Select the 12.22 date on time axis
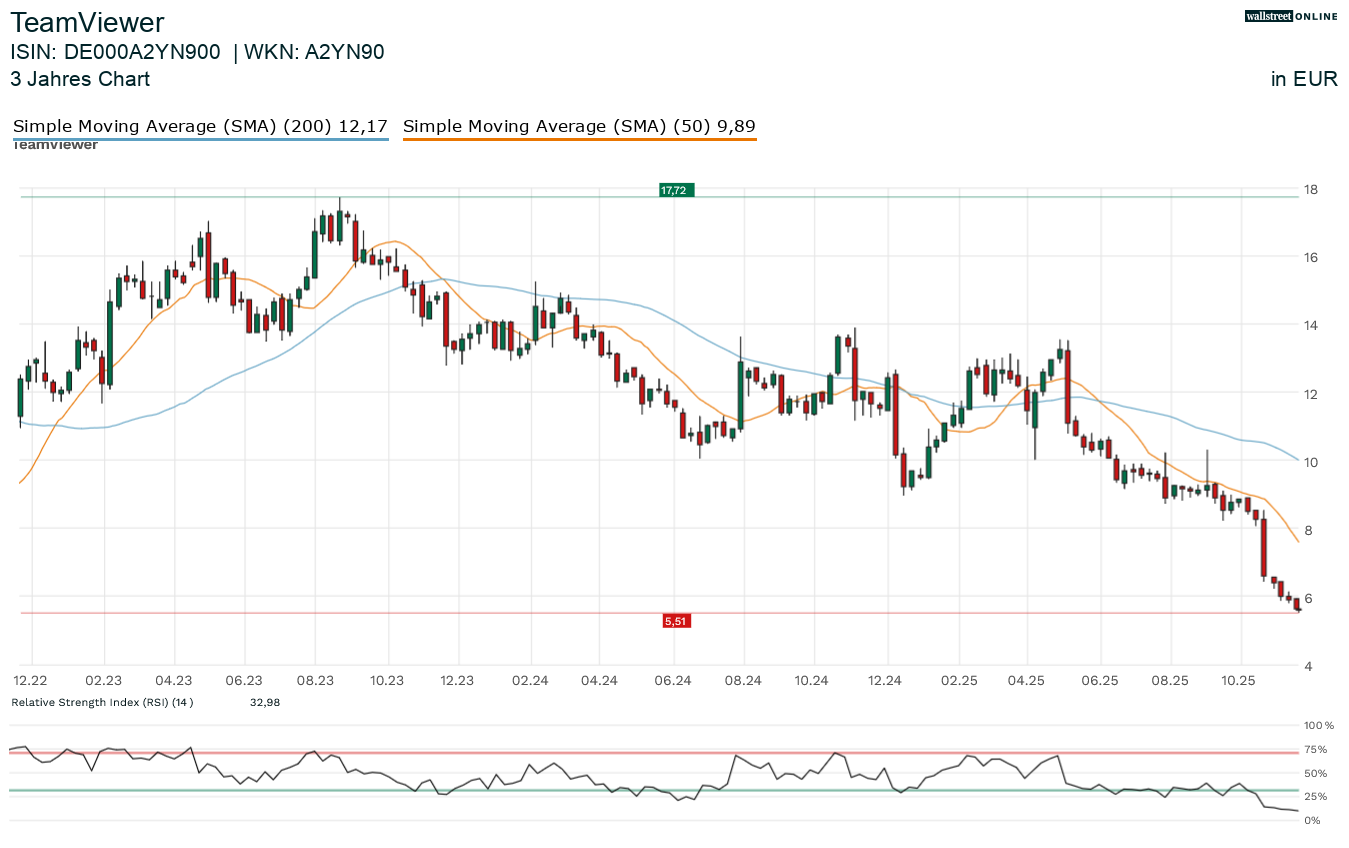Viewport: 1349px width, 848px height. 31,680
